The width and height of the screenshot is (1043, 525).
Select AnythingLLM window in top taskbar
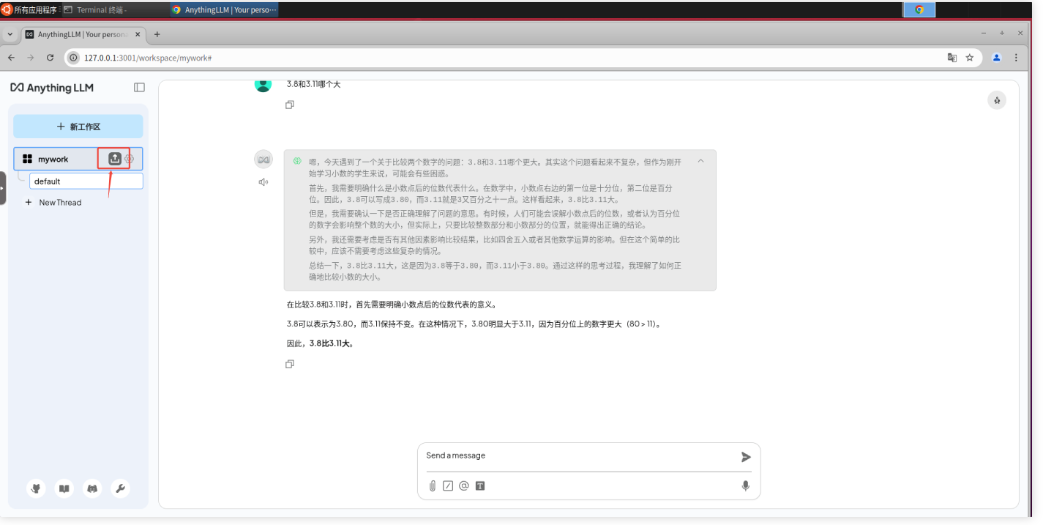point(224,9)
